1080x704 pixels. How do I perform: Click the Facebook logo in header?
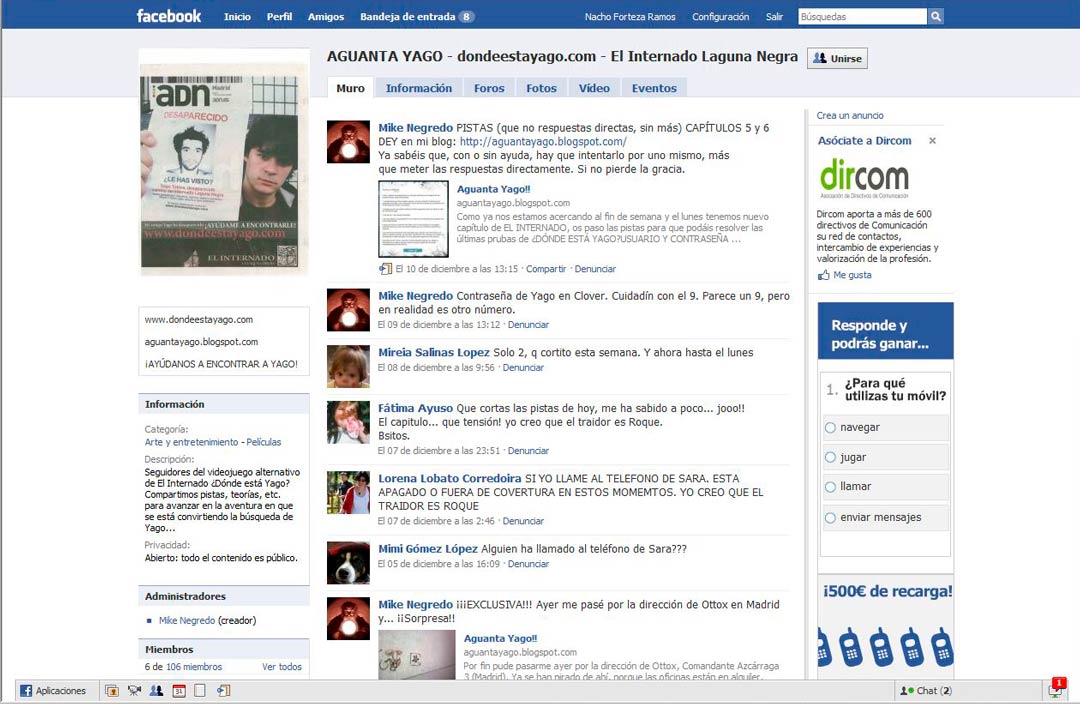coord(168,16)
